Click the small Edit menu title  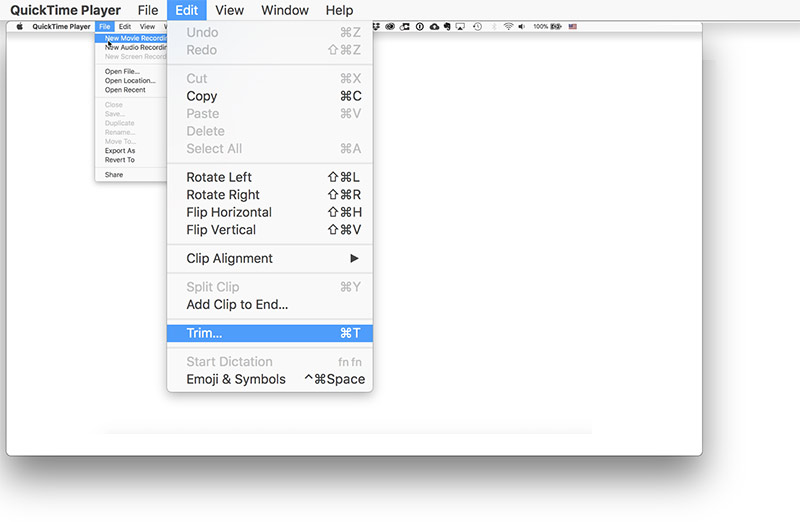(x=125, y=27)
